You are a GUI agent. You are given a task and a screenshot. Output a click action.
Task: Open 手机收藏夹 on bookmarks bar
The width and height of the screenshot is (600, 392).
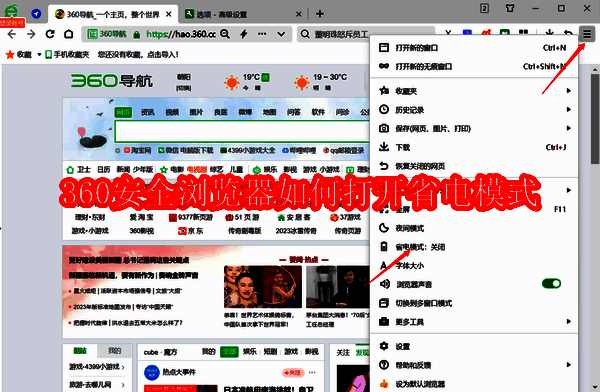(x=67, y=54)
